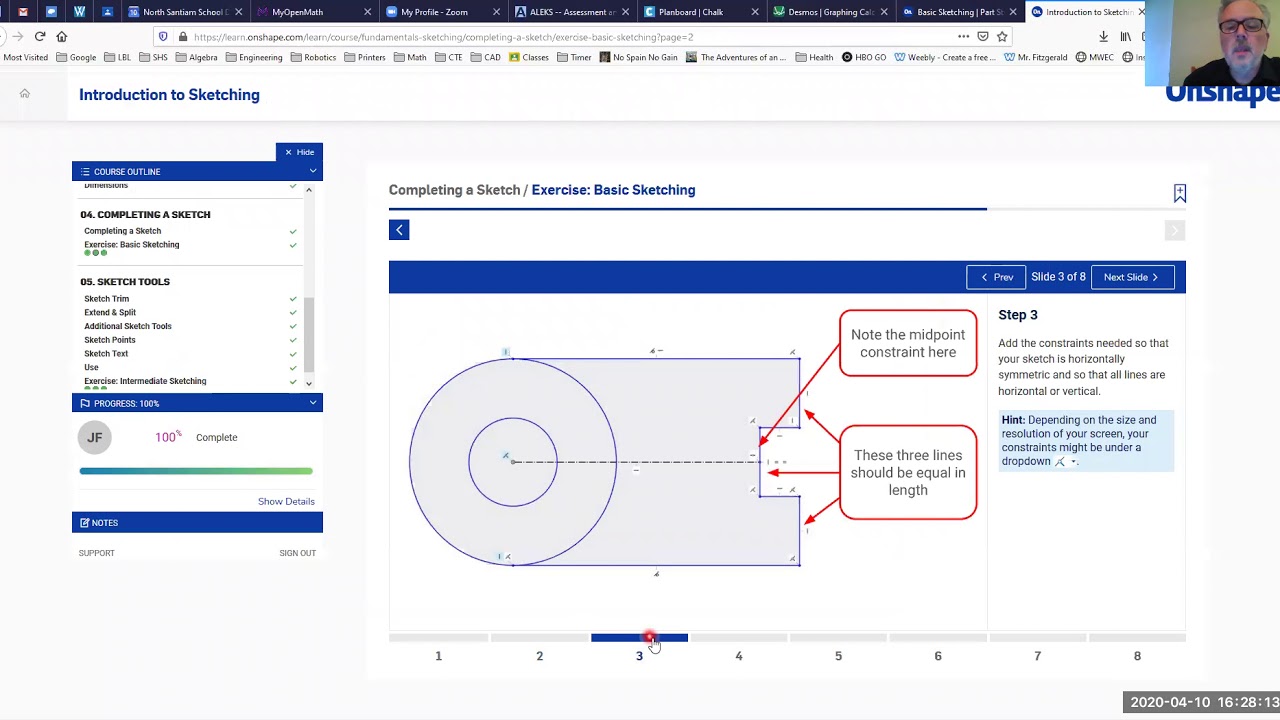This screenshot has height=720, width=1280.
Task: Open the No Spain No Gain bookmark
Action: 638,57
